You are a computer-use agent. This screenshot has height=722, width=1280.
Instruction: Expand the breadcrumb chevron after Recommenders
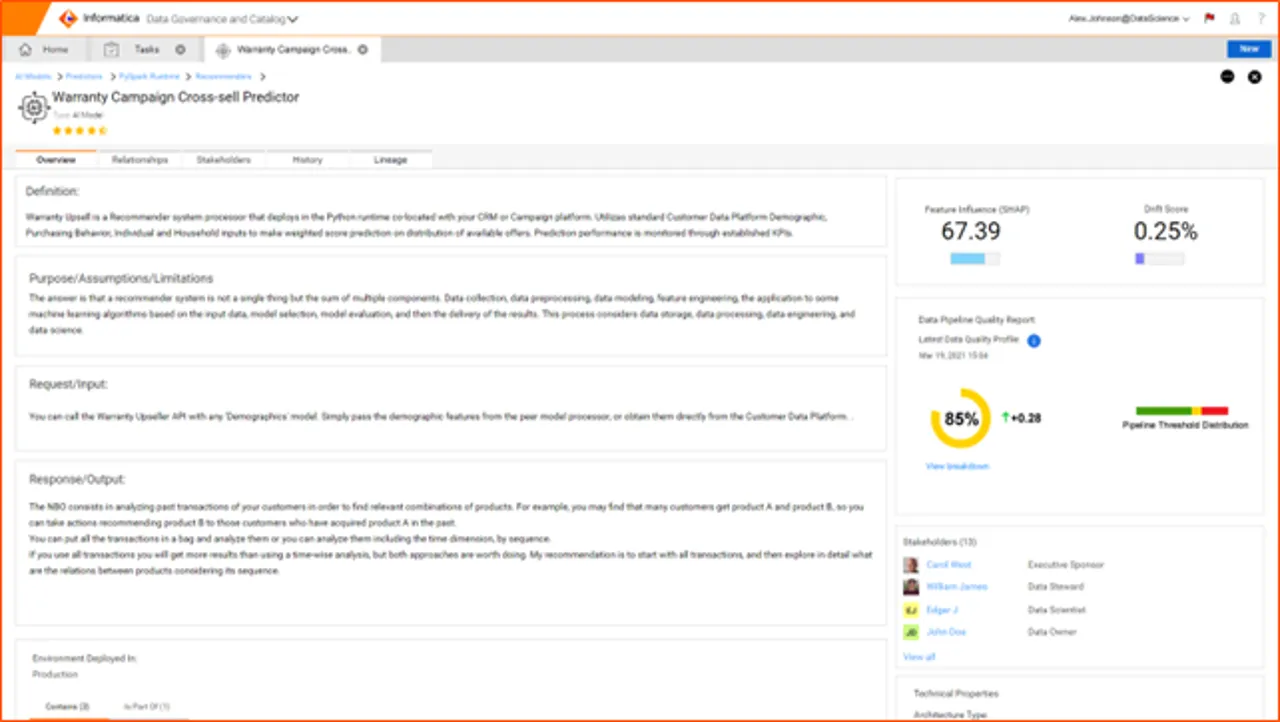pyautogui.click(x=263, y=77)
